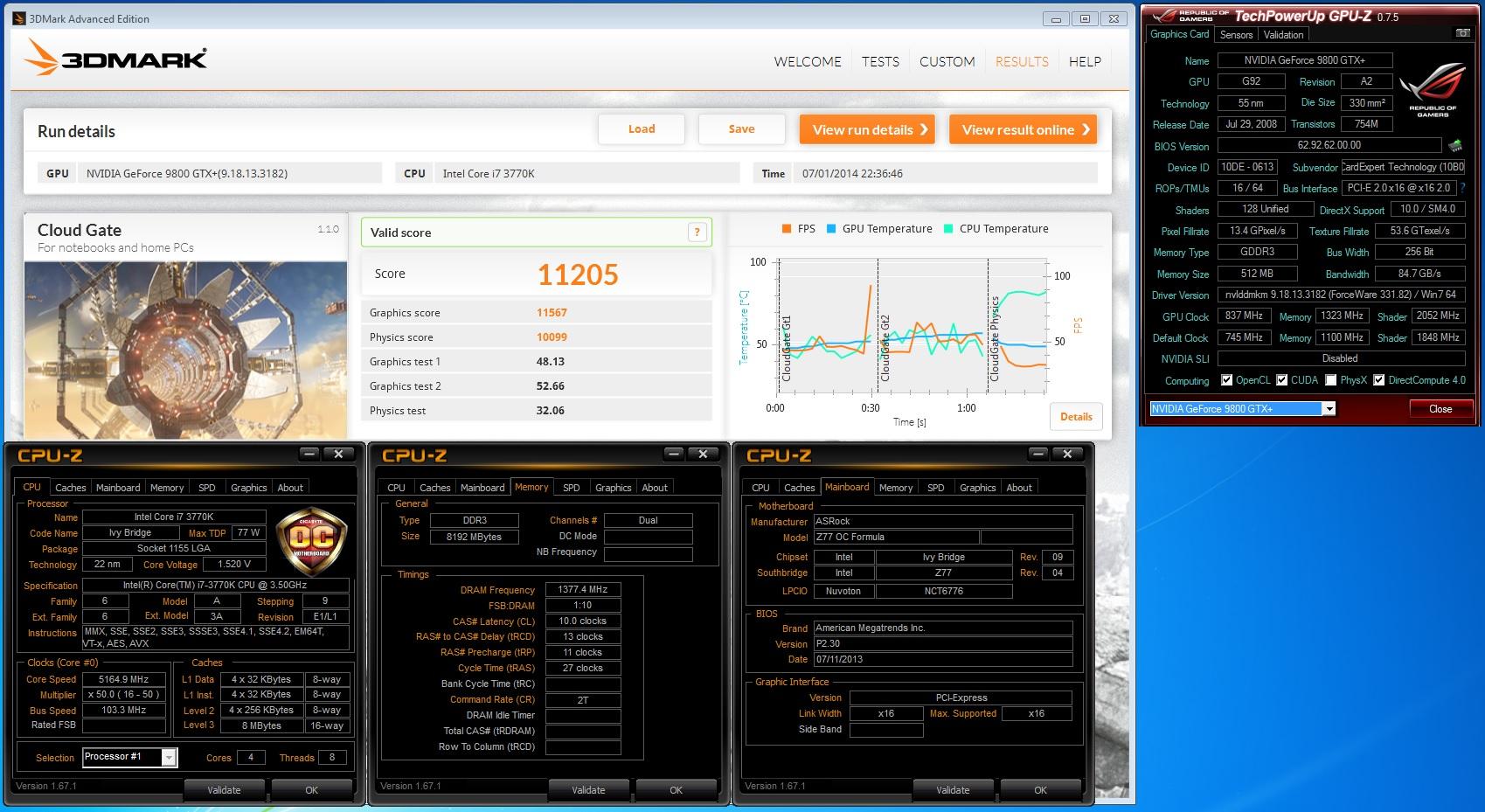The image size is (1485, 812).
Task: Click View result online button
Action: pyautogui.click(x=1024, y=129)
